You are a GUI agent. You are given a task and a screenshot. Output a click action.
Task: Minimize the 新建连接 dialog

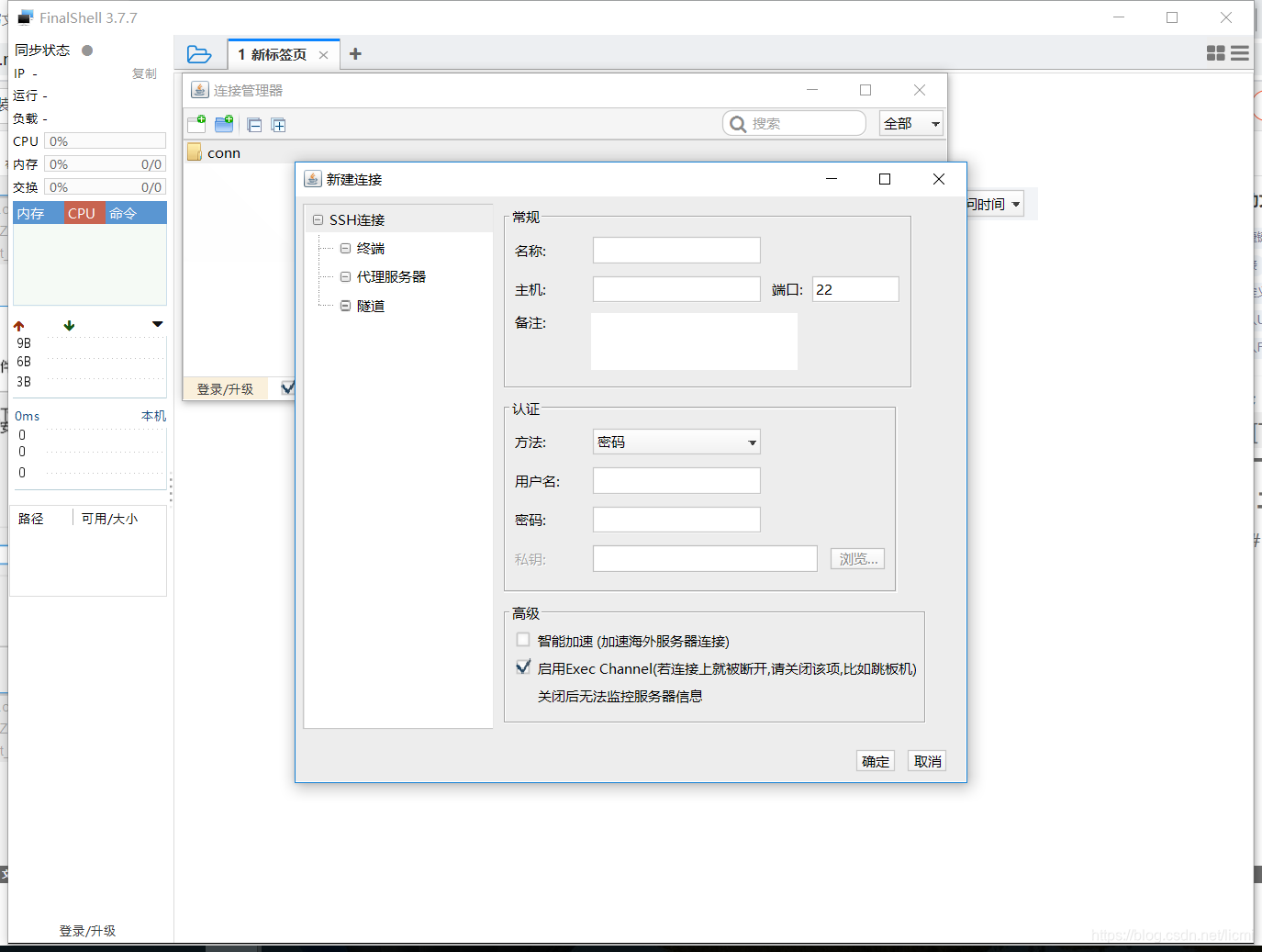point(832,179)
